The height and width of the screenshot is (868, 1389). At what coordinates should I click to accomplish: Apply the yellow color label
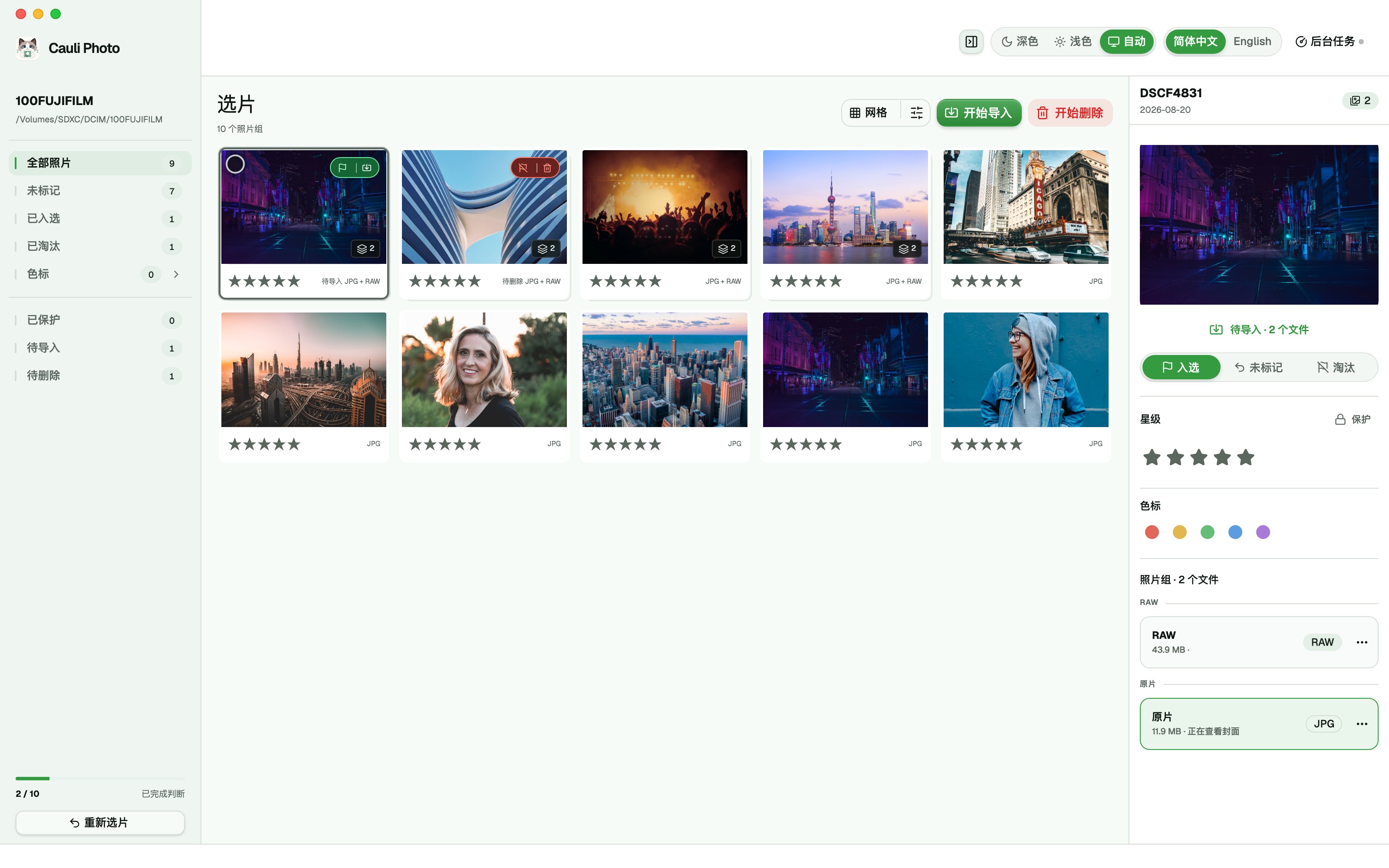1179,532
